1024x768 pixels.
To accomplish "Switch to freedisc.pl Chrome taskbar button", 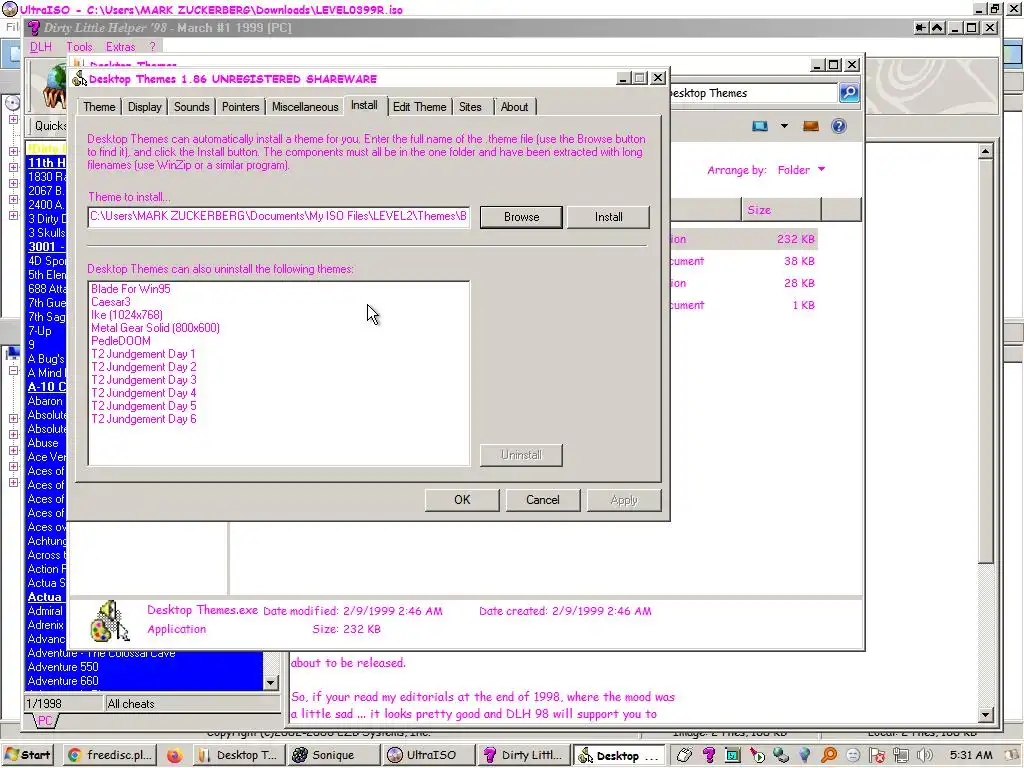I will [x=110, y=755].
